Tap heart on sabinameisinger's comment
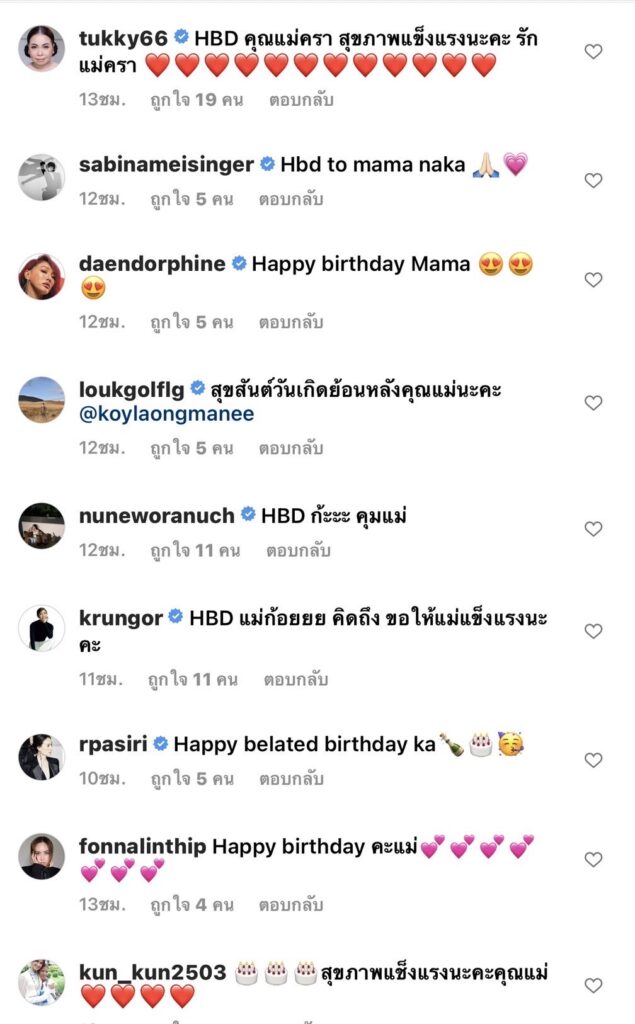The width and height of the screenshot is (635, 1024). click(x=593, y=181)
